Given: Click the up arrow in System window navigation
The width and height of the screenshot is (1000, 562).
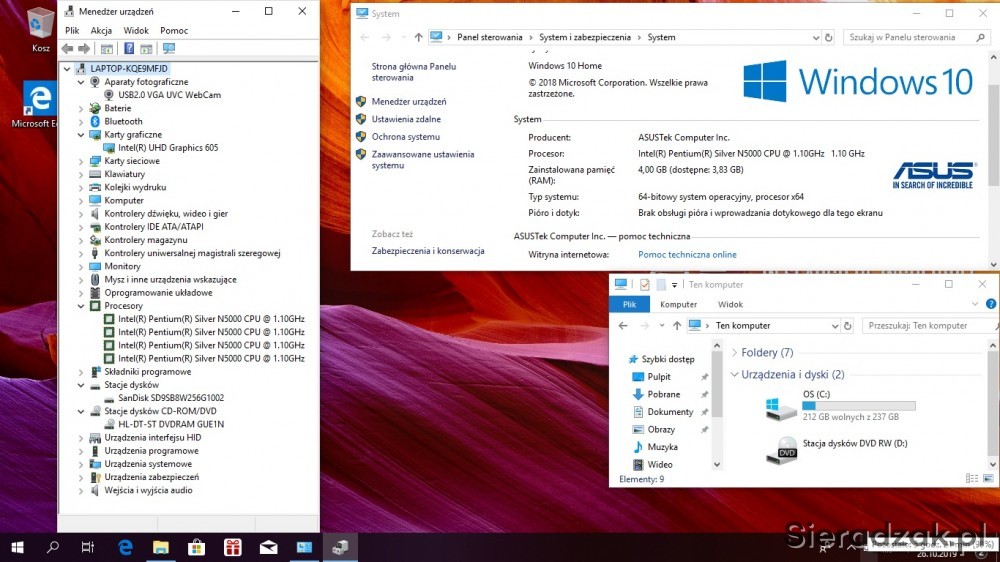Looking at the screenshot, I should click(418, 38).
